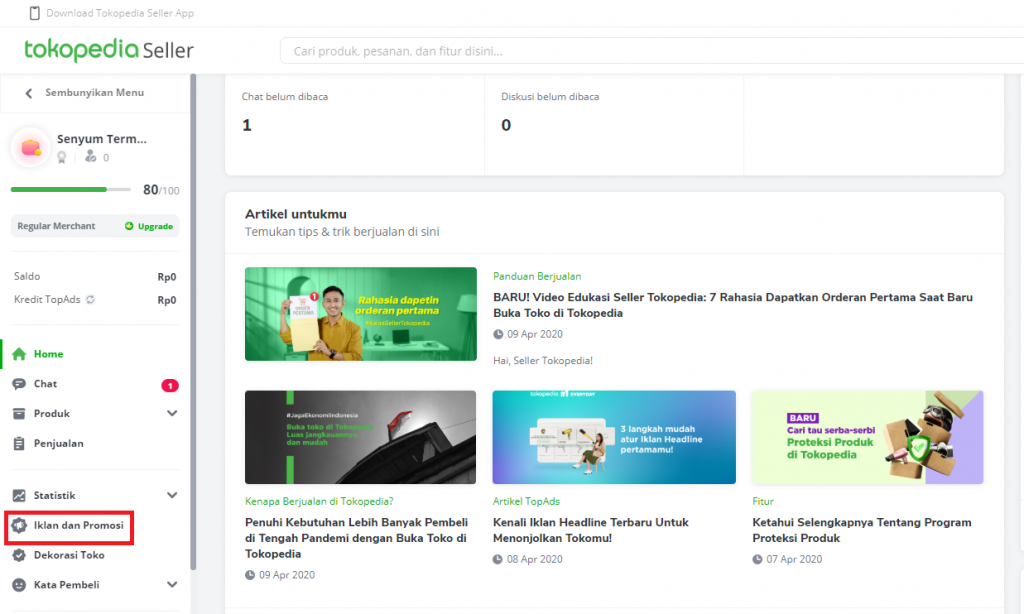This screenshot has height=614, width=1024.
Task: Click the shop avatar image
Action: click(x=31, y=148)
